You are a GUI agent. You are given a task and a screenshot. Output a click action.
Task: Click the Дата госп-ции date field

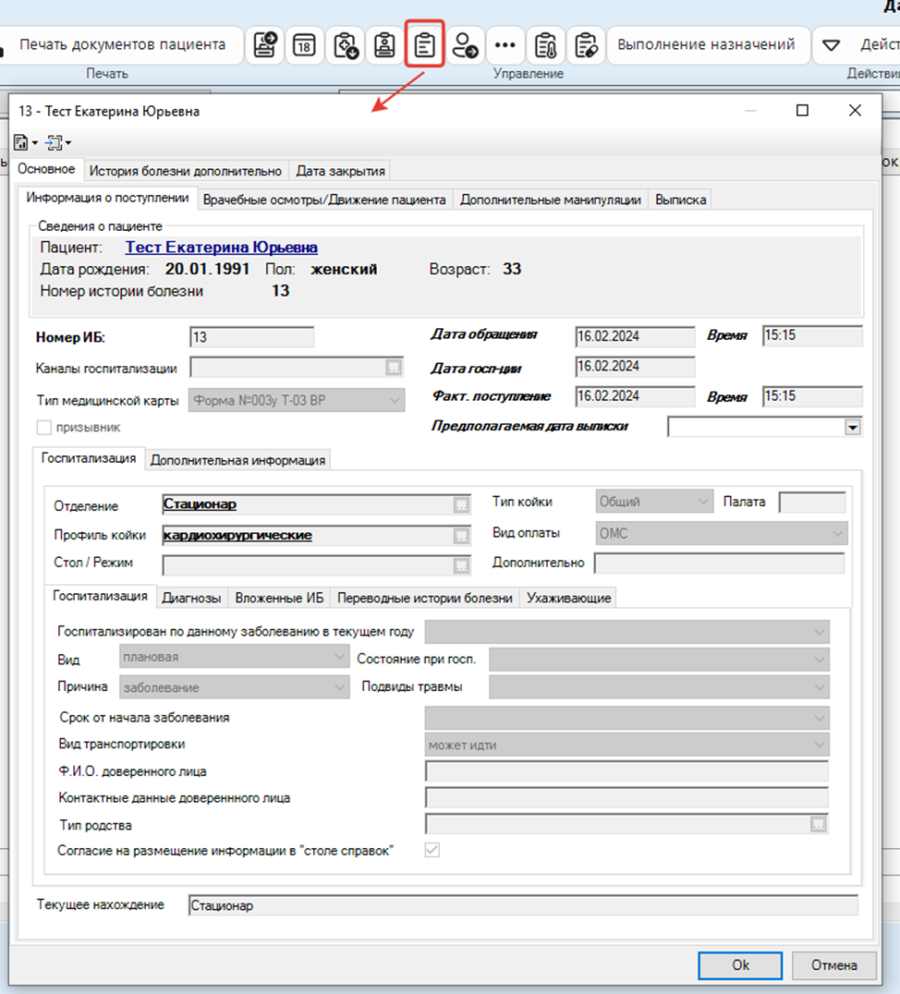635,366
